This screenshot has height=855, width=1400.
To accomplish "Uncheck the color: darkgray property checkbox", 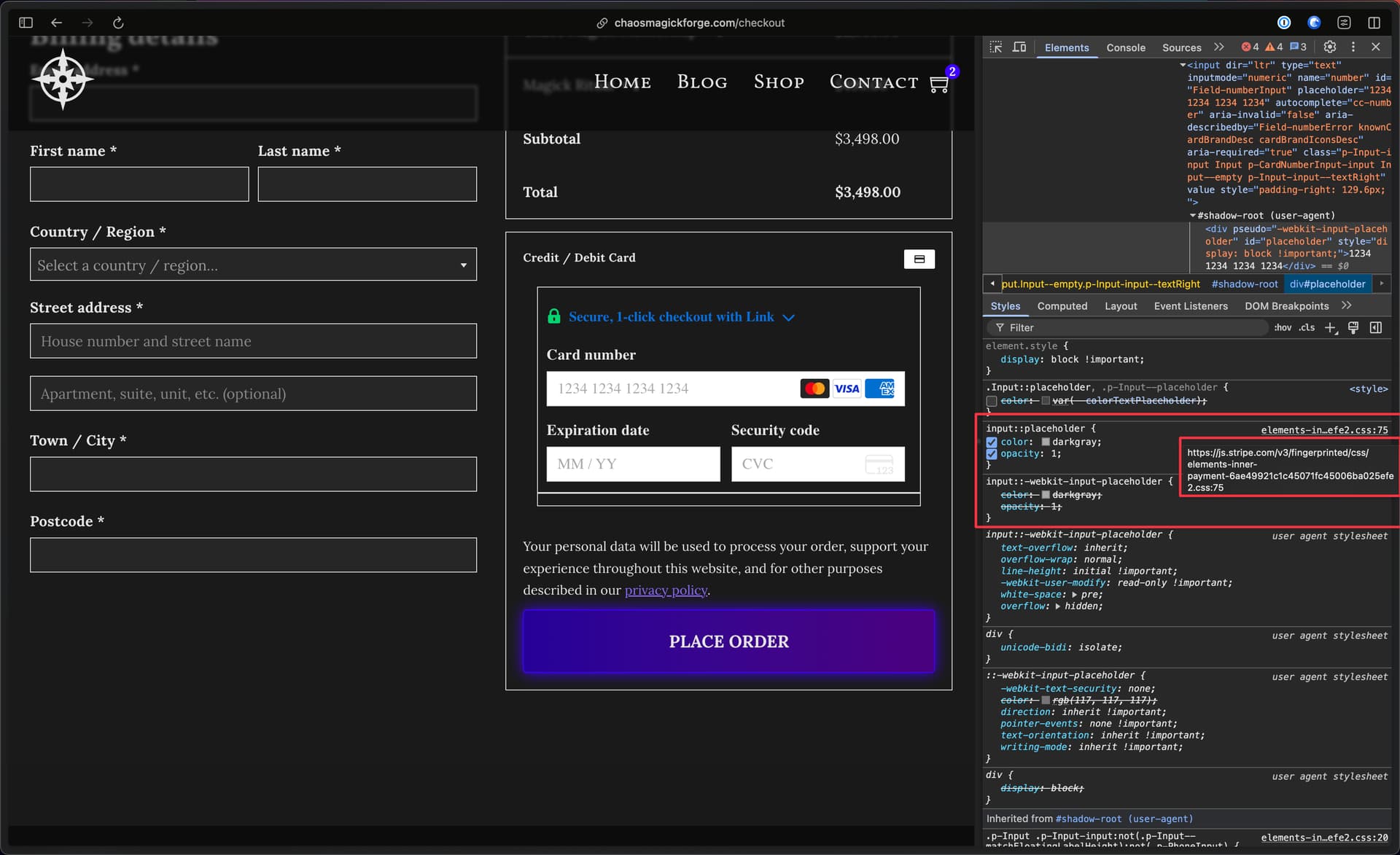I will pos(992,442).
